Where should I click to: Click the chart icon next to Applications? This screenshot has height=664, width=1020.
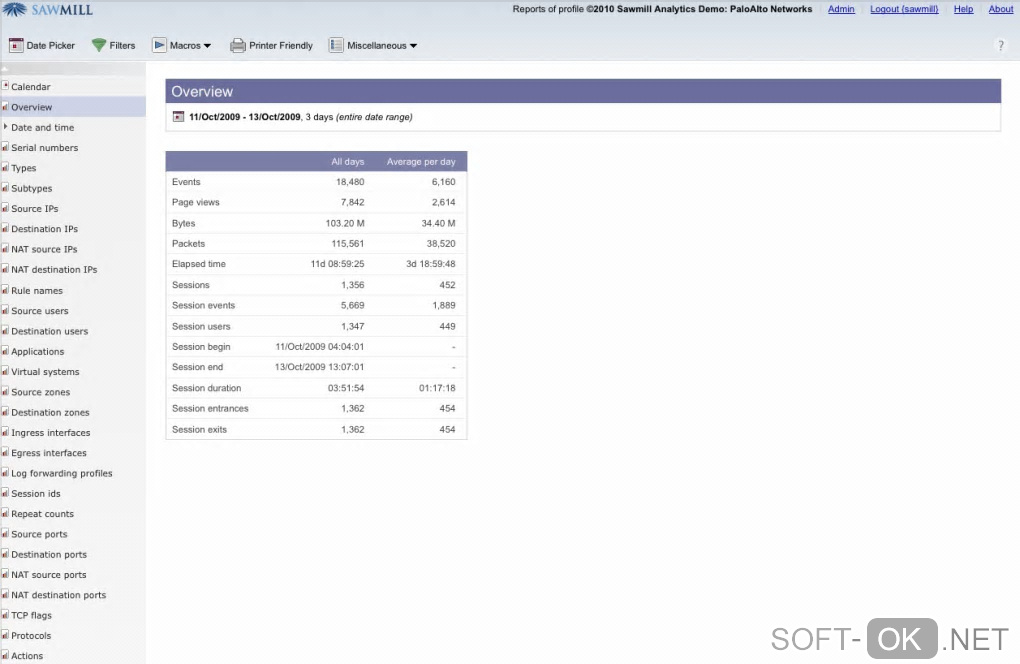[5, 351]
